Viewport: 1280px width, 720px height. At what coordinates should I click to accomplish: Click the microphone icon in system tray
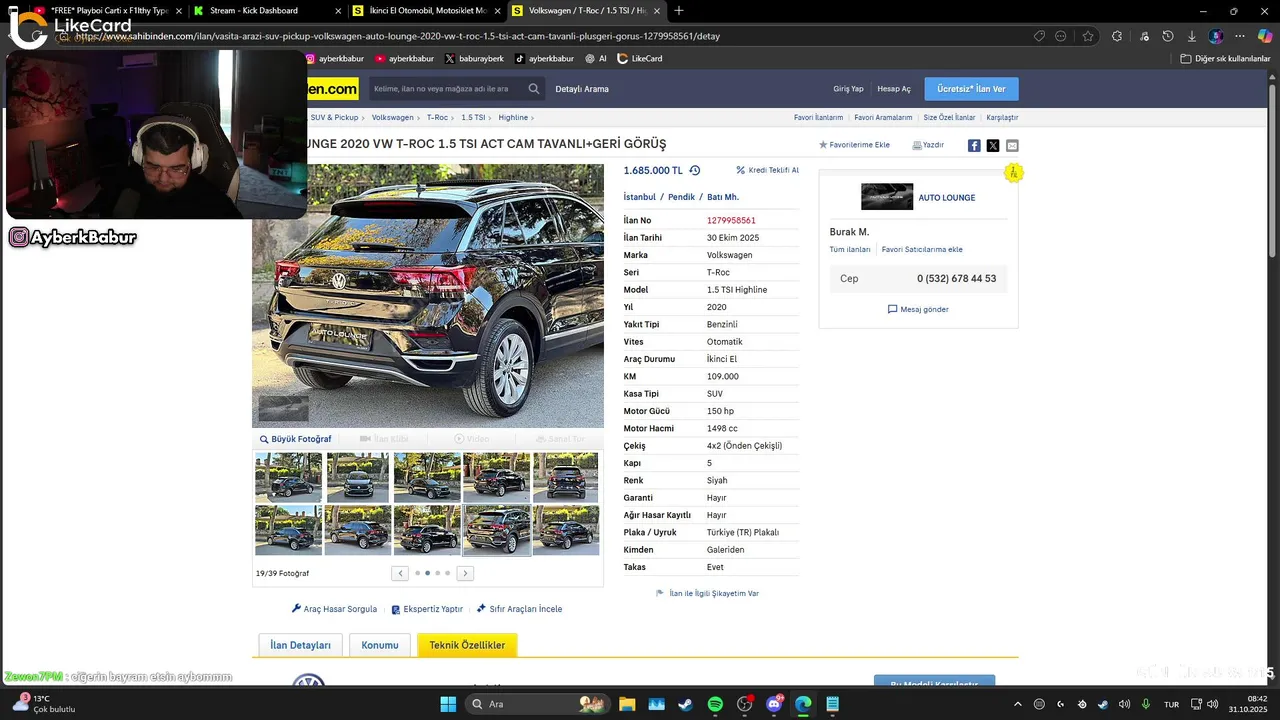pyautogui.click(x=1146, y=704)
